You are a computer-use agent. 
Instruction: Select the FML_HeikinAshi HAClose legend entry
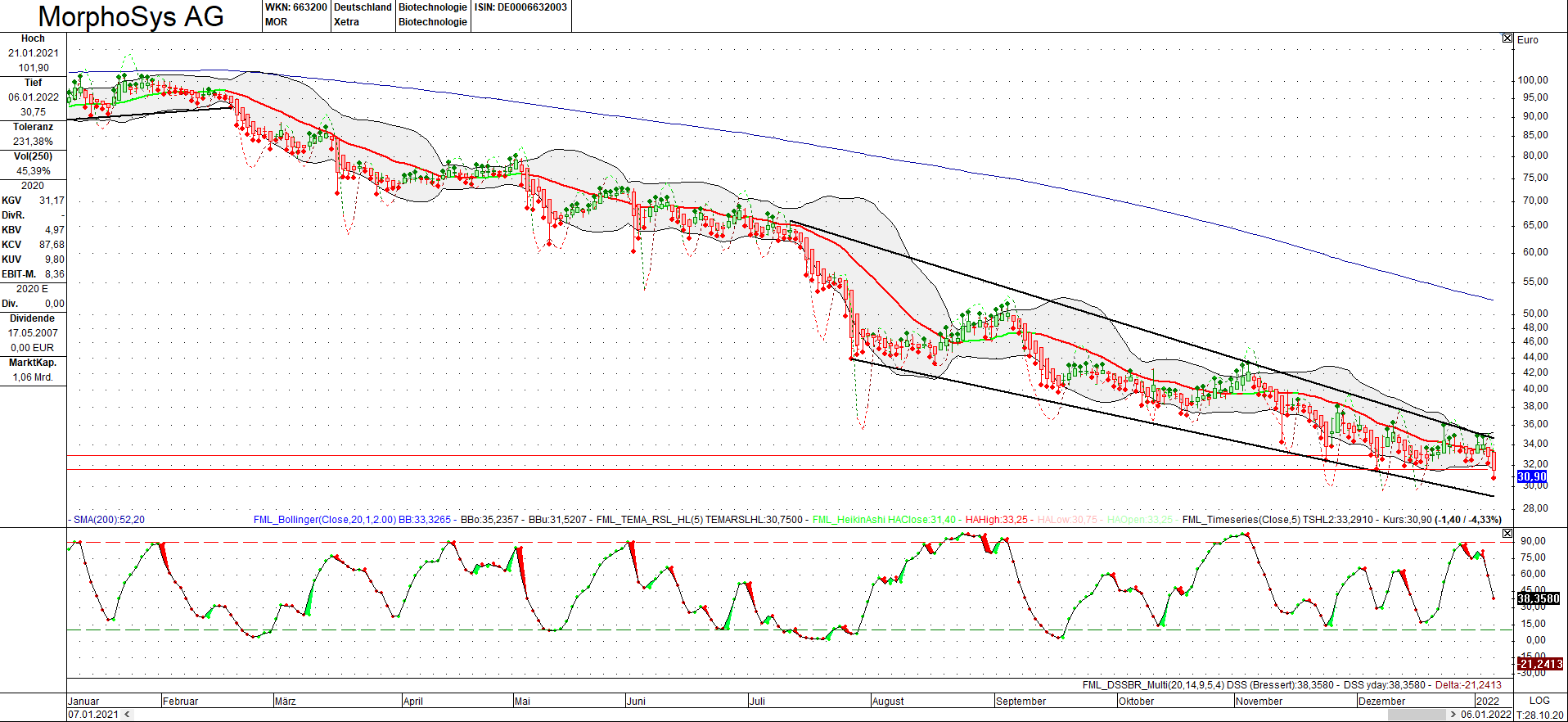(884, 520)
